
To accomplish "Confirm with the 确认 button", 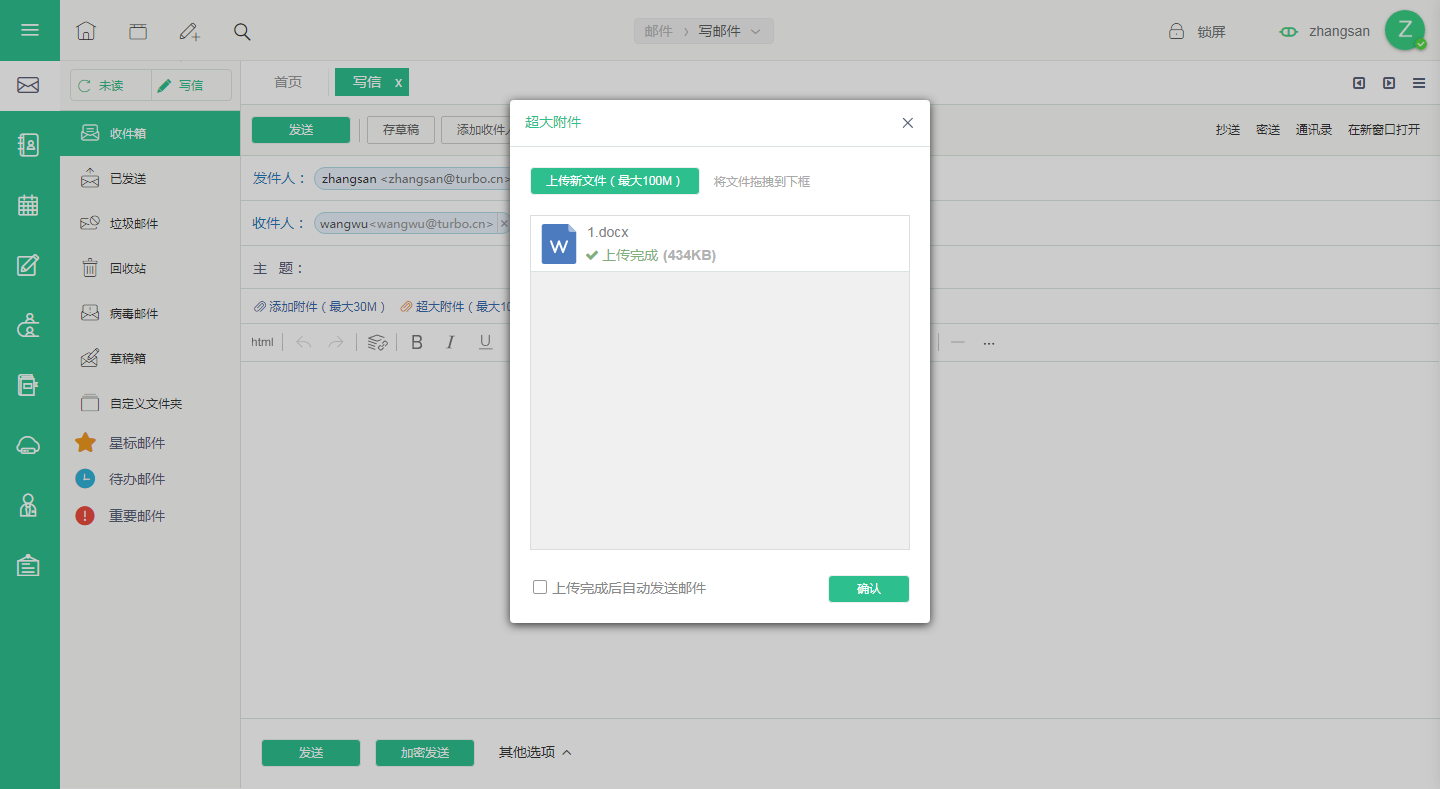I will (x=869, y=589).
